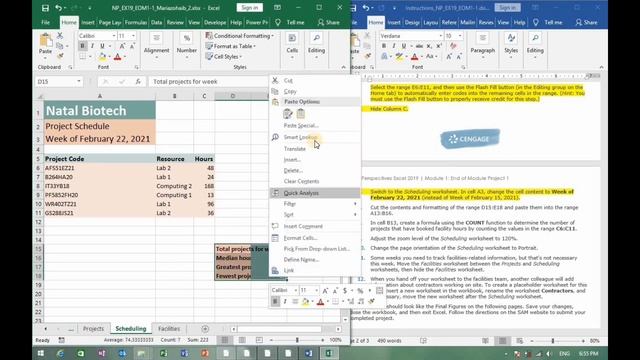Toggle Underline in Excel Font group
This screenshot has height=360, width=640.
[102, 46]
